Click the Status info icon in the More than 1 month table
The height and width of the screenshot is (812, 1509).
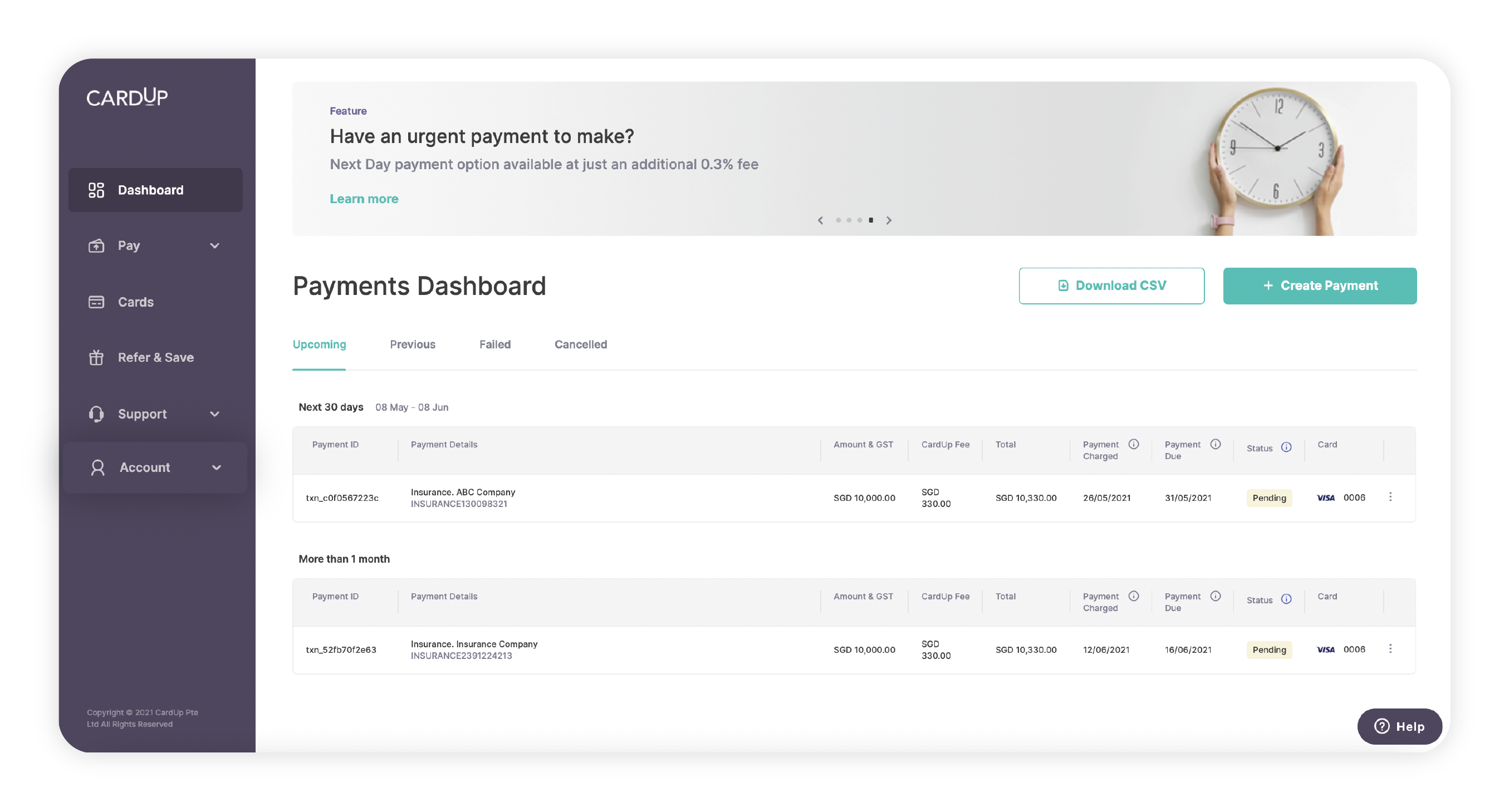pyautogui.click(x=1286, y=599)
